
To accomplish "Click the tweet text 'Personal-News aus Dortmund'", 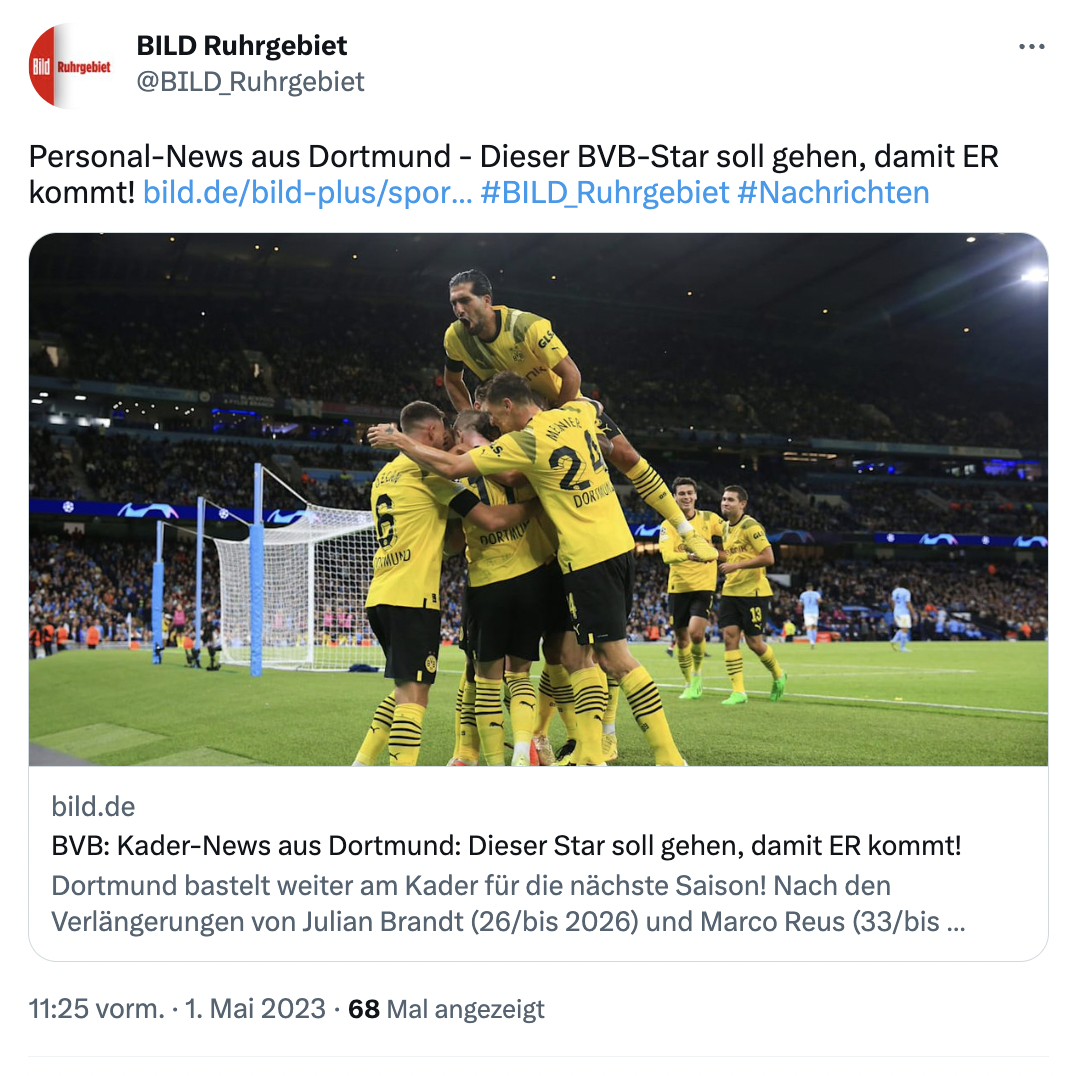I will 239,157.
